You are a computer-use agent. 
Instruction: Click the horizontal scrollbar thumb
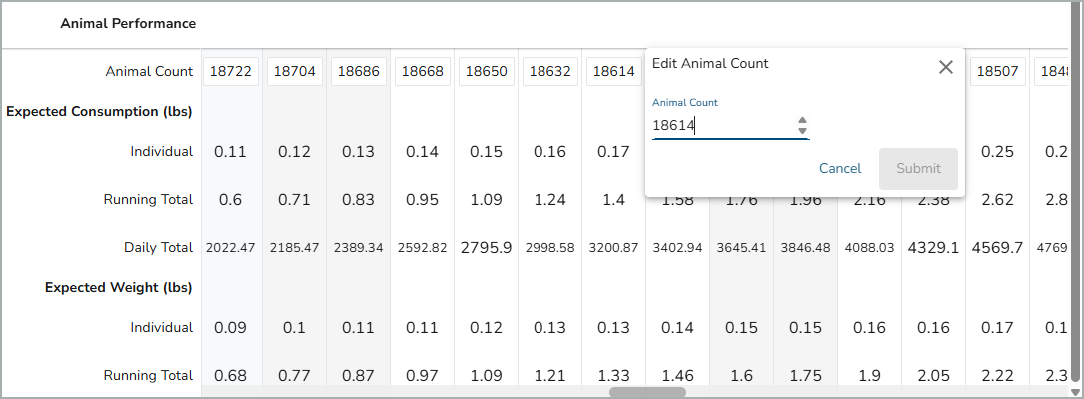tap(647, 392)
